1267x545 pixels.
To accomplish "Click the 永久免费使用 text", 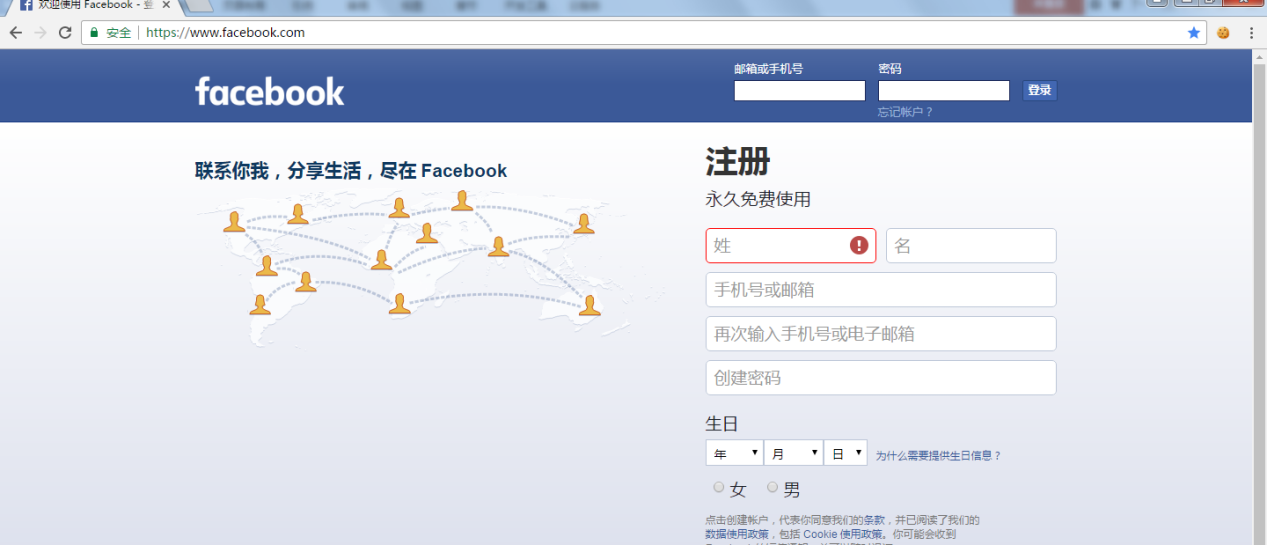I will tap(758, 199).
